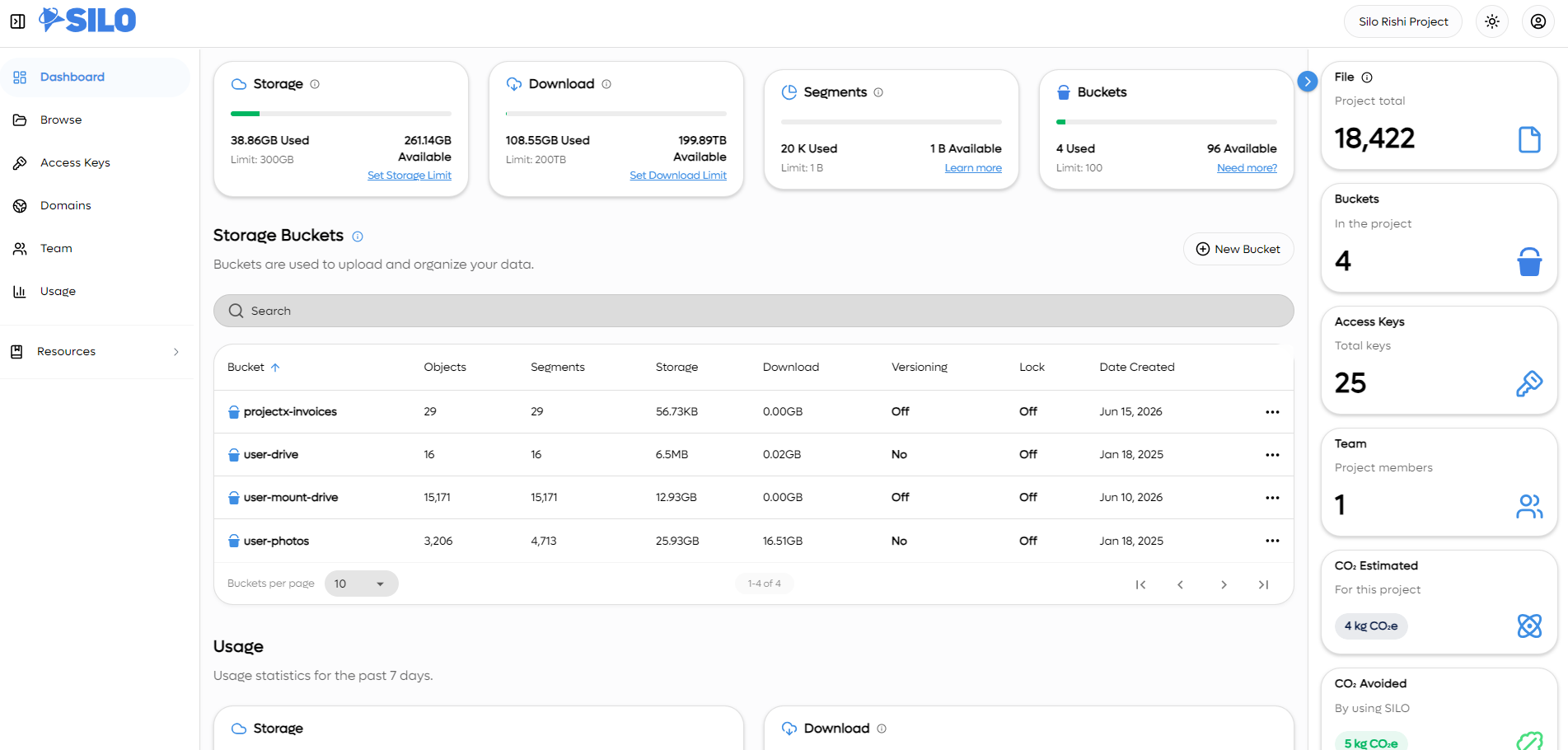Go to first page of buckets
The image size is (1568, 750).
click(x=1140, y=584)
